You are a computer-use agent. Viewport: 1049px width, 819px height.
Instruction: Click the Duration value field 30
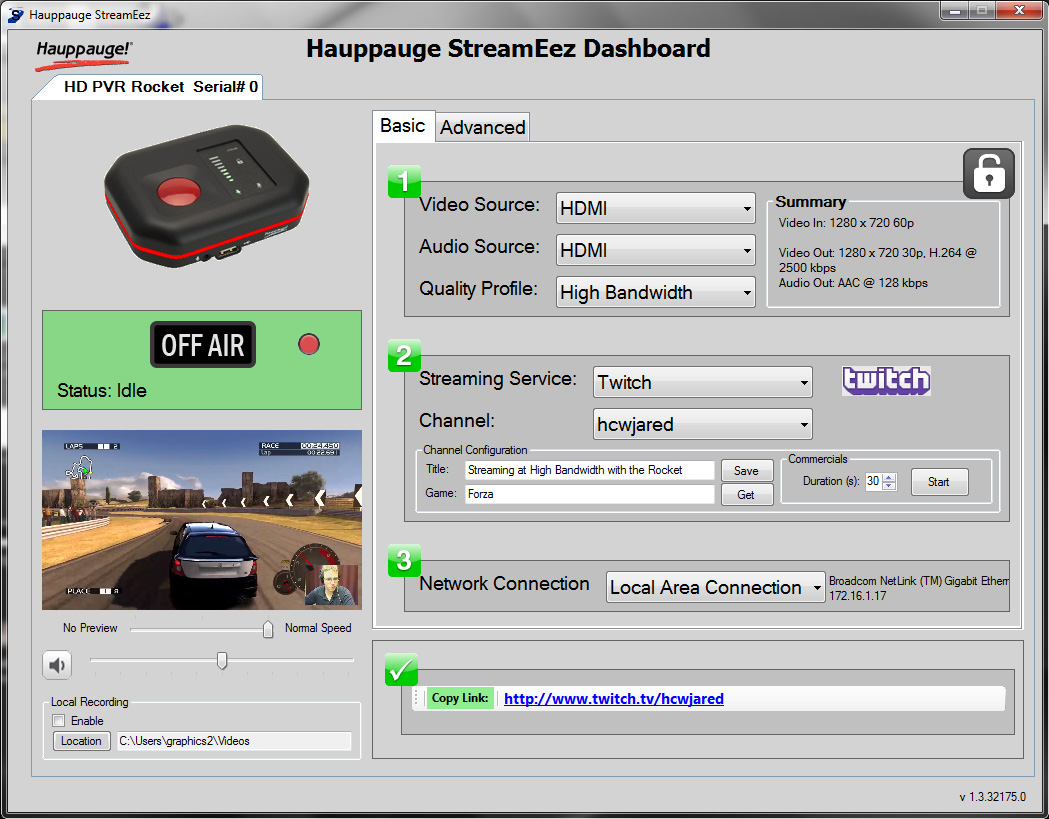874,481
